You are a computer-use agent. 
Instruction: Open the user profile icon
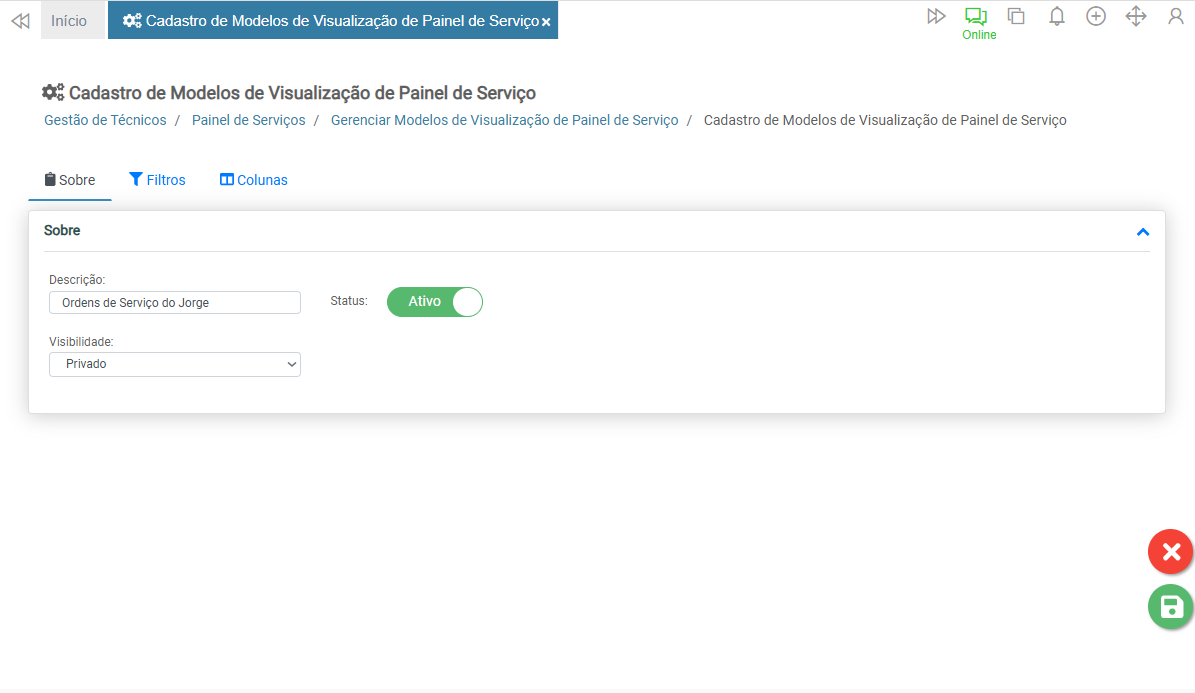point(1176,16)
